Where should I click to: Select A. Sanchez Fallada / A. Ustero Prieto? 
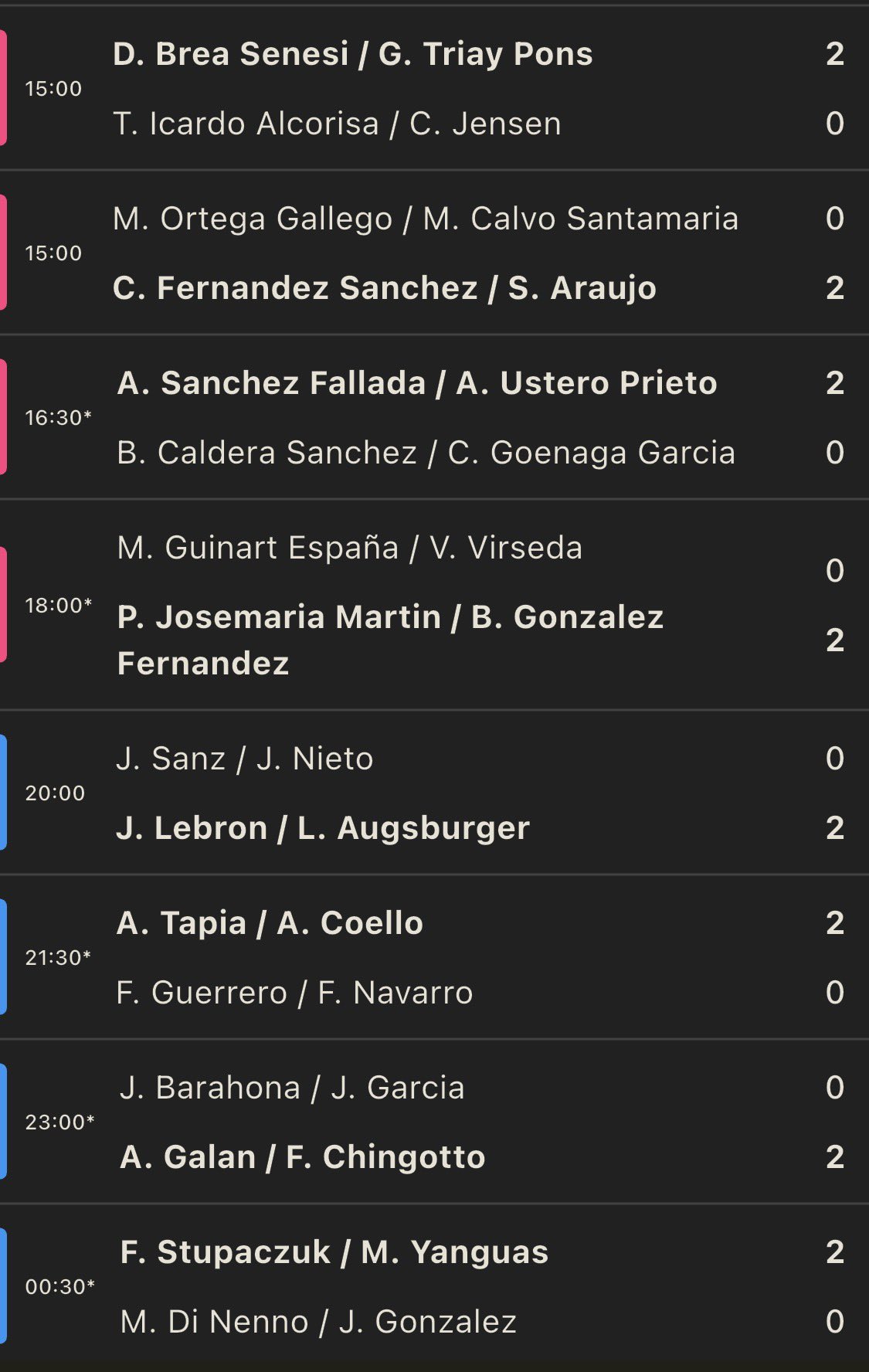[417, 384]
